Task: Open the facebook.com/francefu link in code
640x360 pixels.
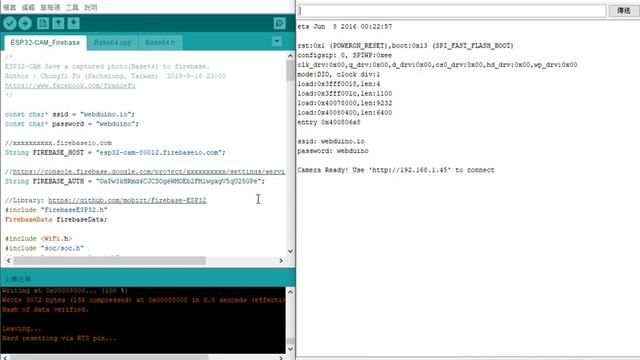Action: [x=70, y=86]
